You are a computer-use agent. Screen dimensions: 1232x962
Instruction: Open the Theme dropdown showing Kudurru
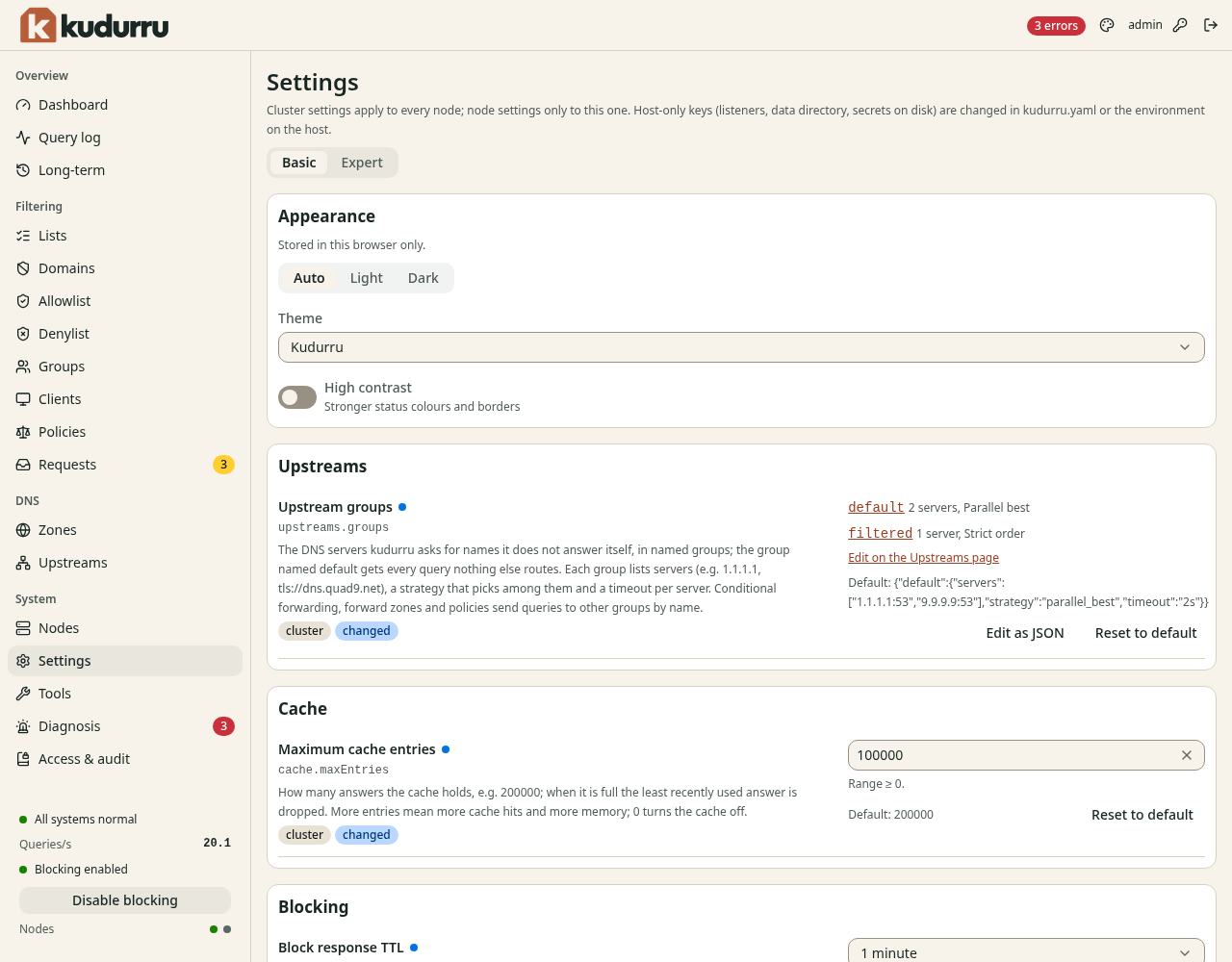[741, 347]
